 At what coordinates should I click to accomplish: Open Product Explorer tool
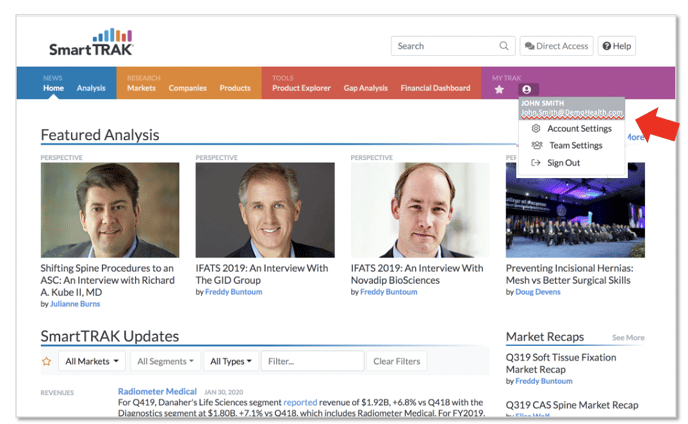tap(301, 88)
